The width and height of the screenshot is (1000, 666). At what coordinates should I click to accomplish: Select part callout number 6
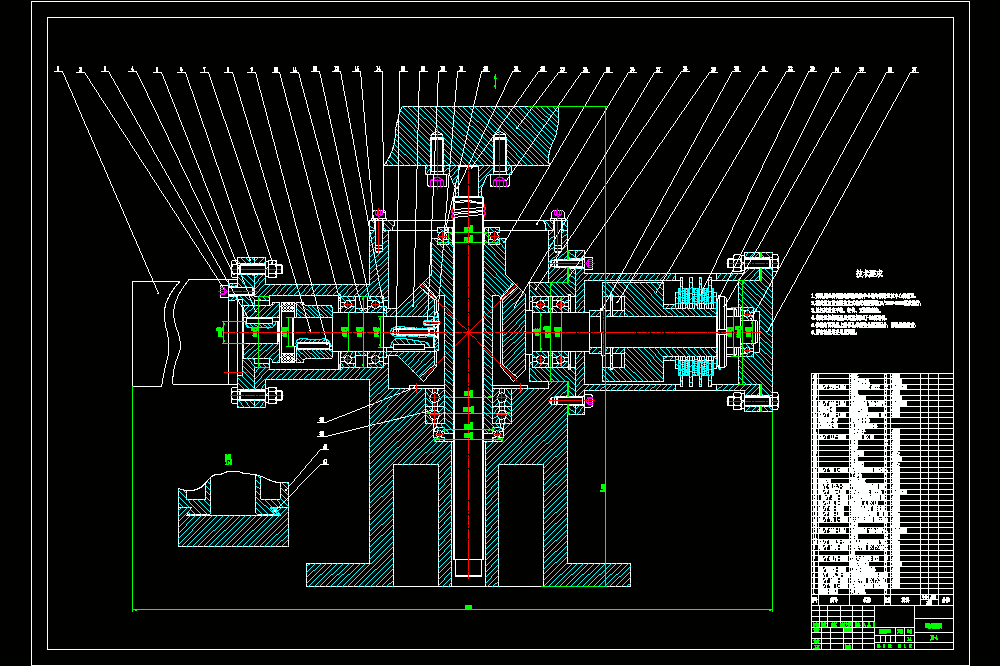(x=180, y=70)
